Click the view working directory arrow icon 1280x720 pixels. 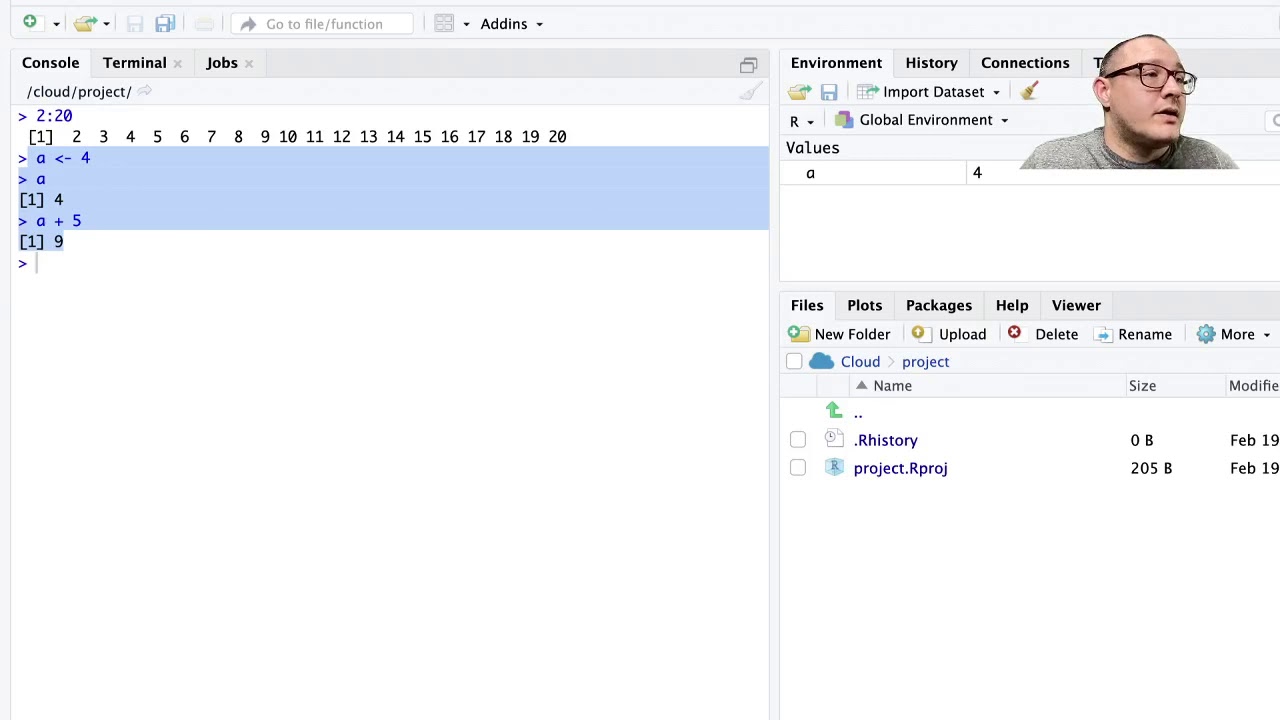pos(144,91)
